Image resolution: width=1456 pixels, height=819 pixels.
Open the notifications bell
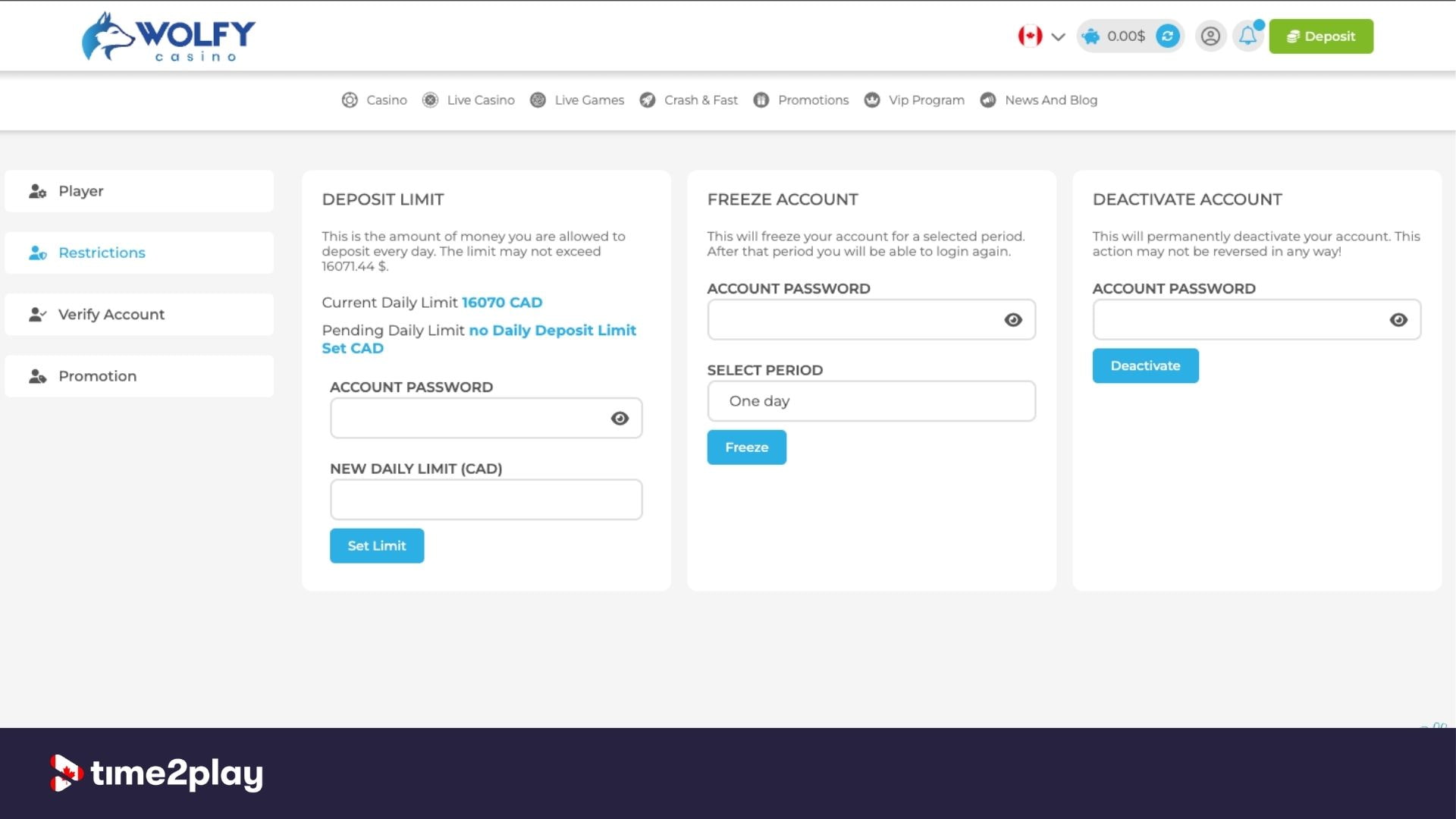point(1248,36)
